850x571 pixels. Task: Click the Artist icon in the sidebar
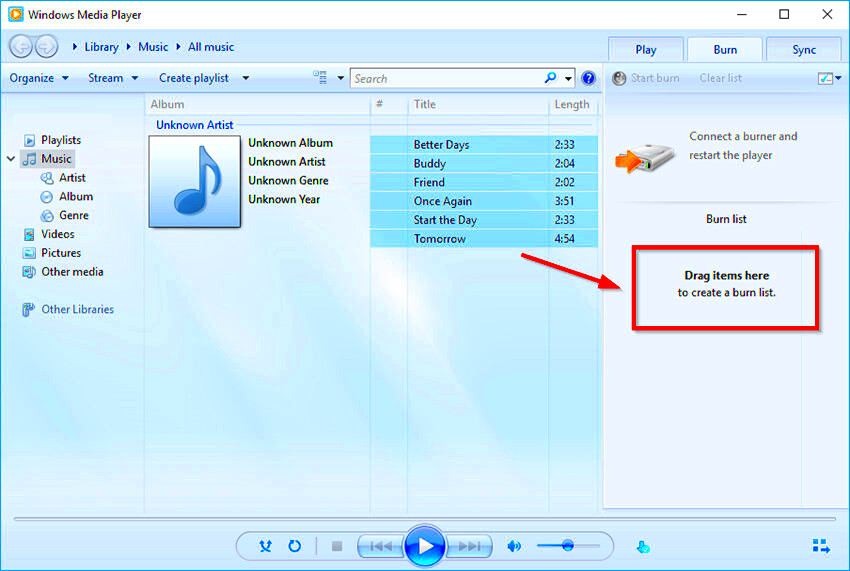pos(47,178)
